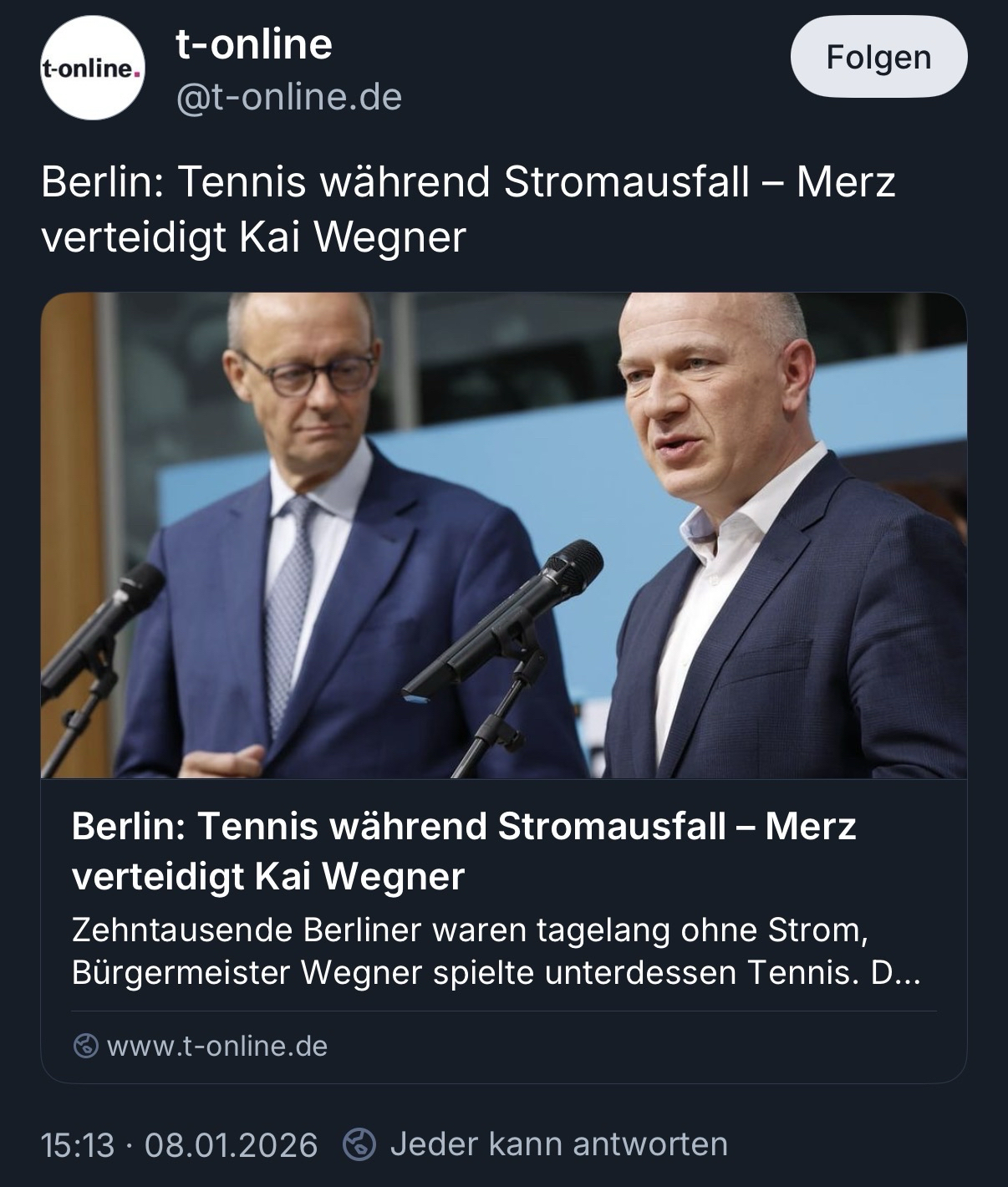Click the globe icon beside Jeder kann antworten
This screenshot has height=1187, width=1008.
(359, 1144)
